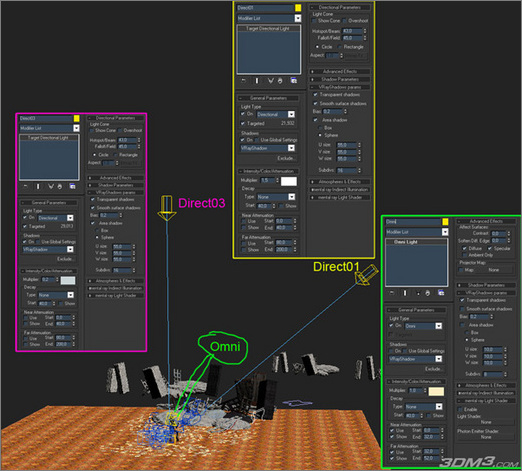Collapse General Parameters rollout in Direct01 panel
The image size is (522, 471).
pos(268,98)
